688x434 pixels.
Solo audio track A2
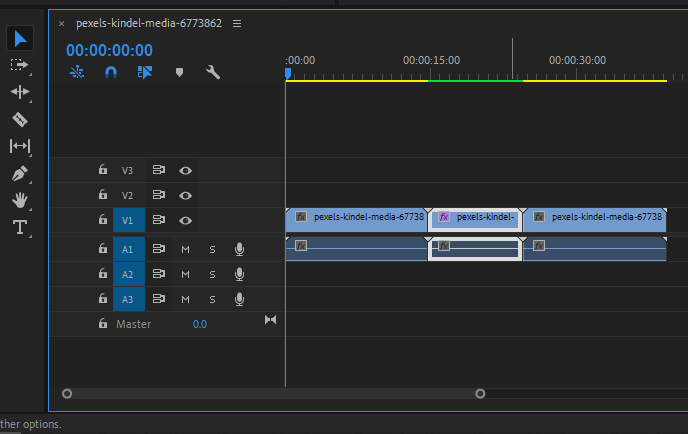pos(212,275)
